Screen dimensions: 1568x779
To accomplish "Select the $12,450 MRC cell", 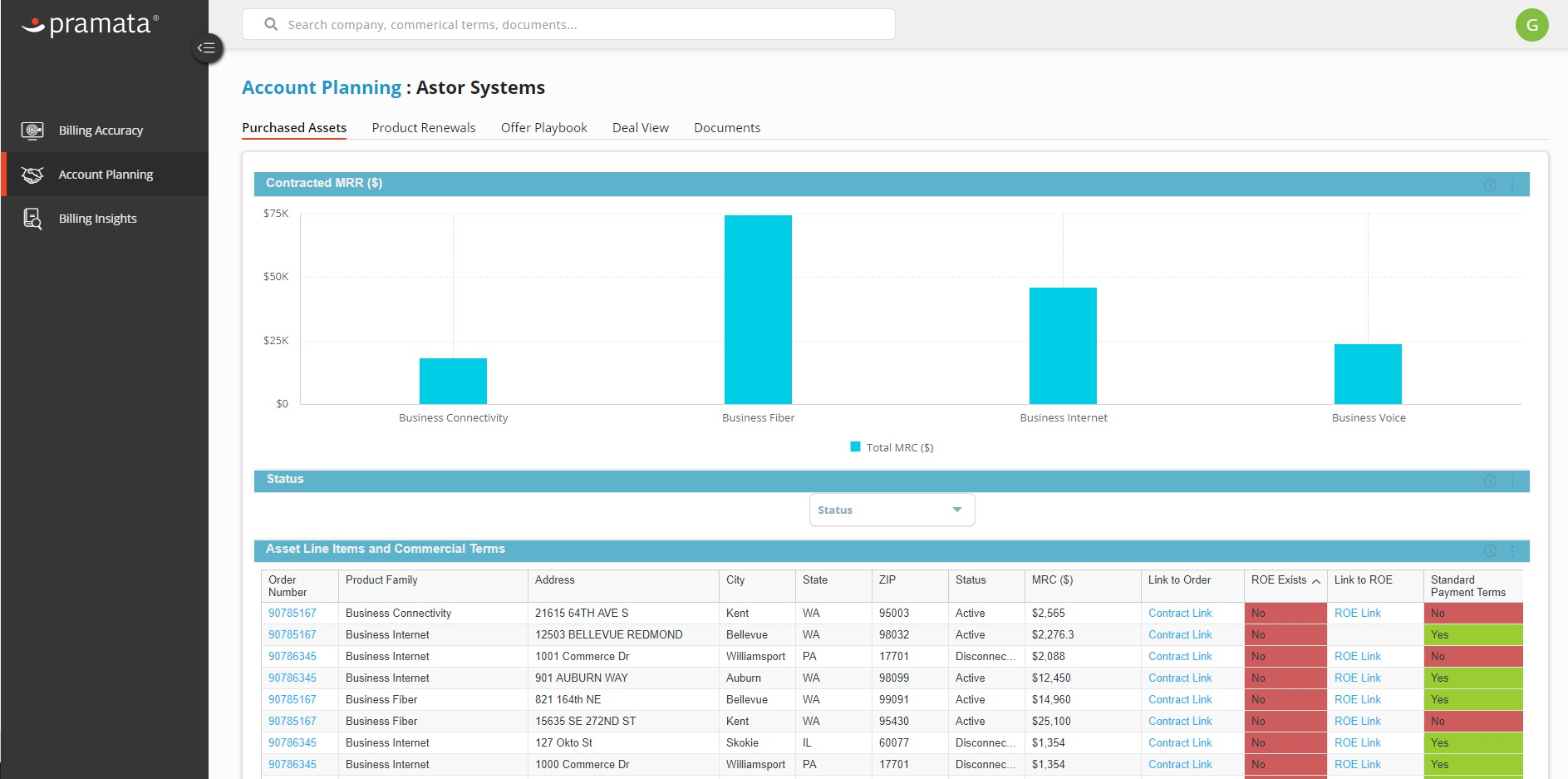I will (x=1083, y=678).
